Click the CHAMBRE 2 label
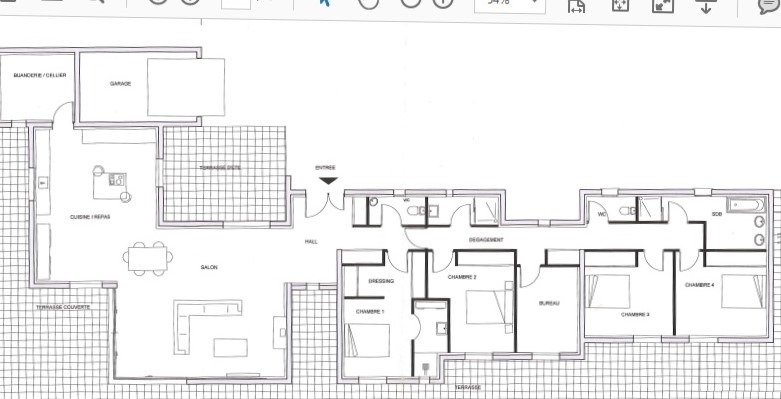Screen dimensions: 781x399 click(462, 277)
